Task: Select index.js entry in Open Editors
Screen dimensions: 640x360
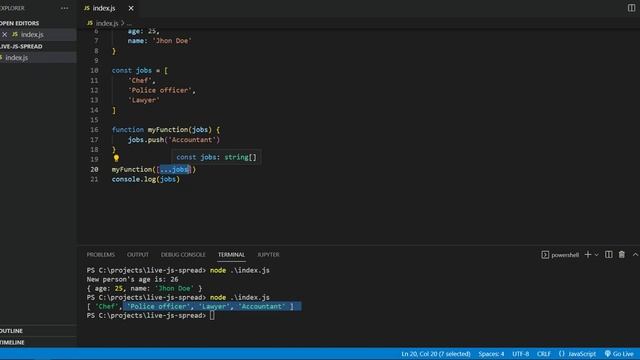Action: [x=32, y=35]
